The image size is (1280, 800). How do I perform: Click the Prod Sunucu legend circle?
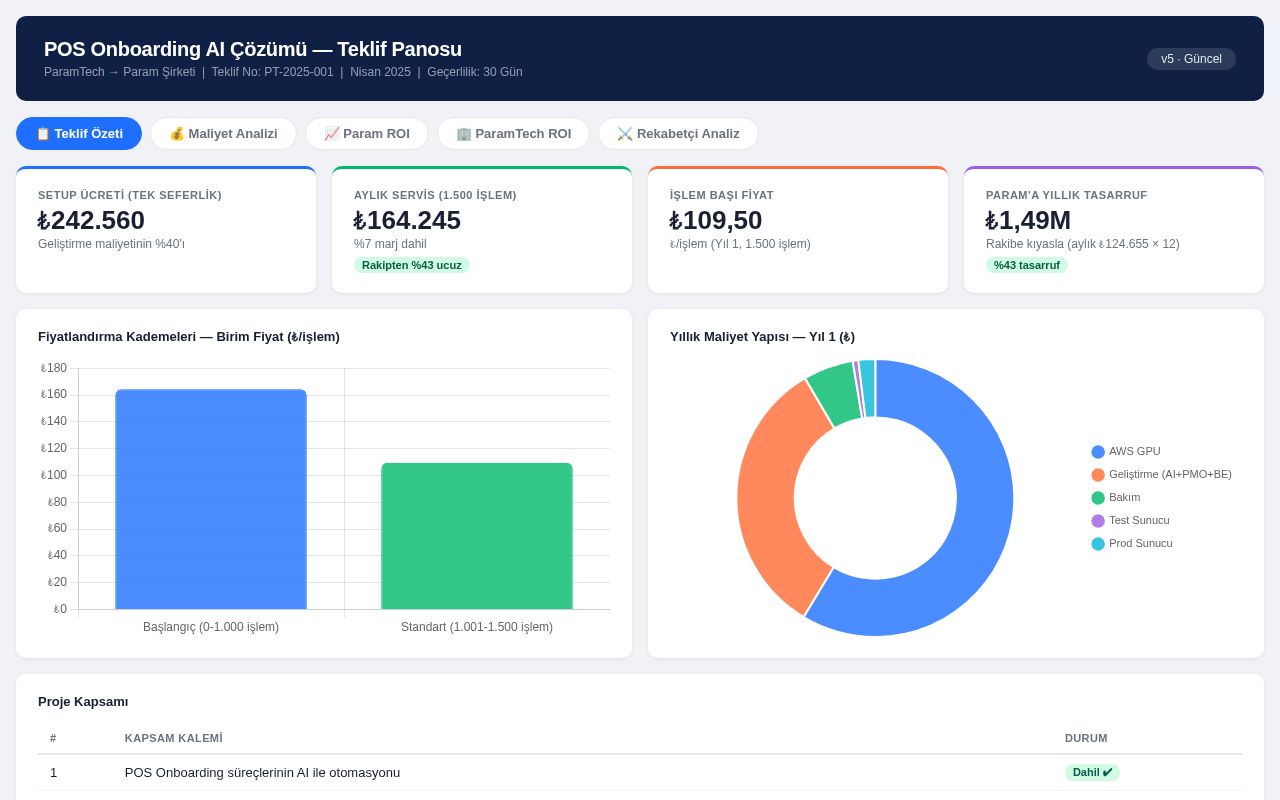[x=1098, y=544]
